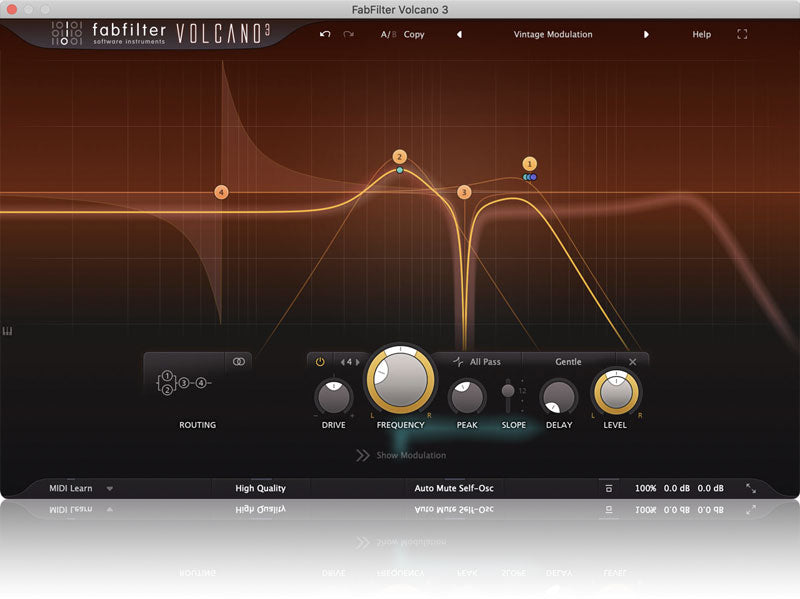800x599 pixels.
Task: Open the MIDI Learn dropdown arrow
Action: coord(110,488)
